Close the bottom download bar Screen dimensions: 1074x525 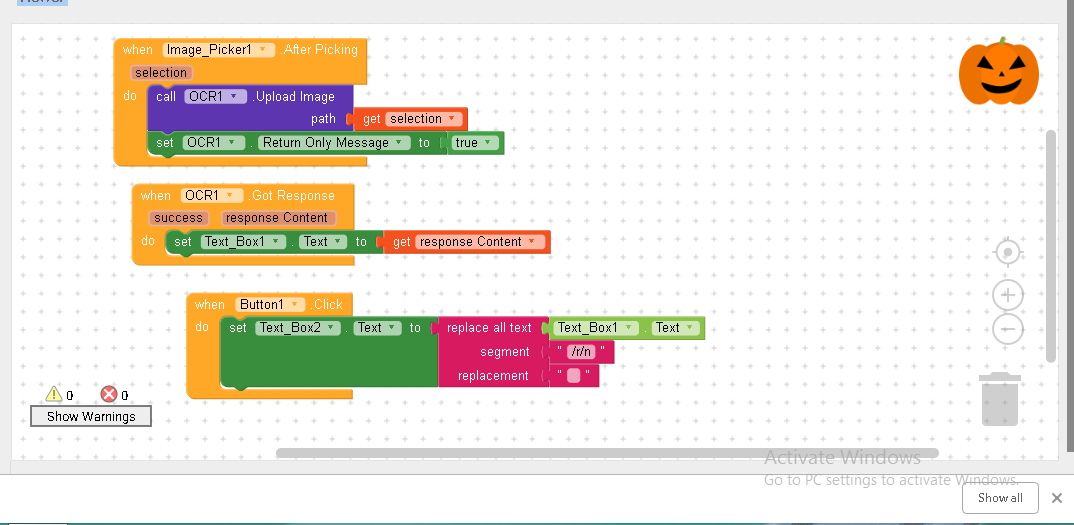1057,498
